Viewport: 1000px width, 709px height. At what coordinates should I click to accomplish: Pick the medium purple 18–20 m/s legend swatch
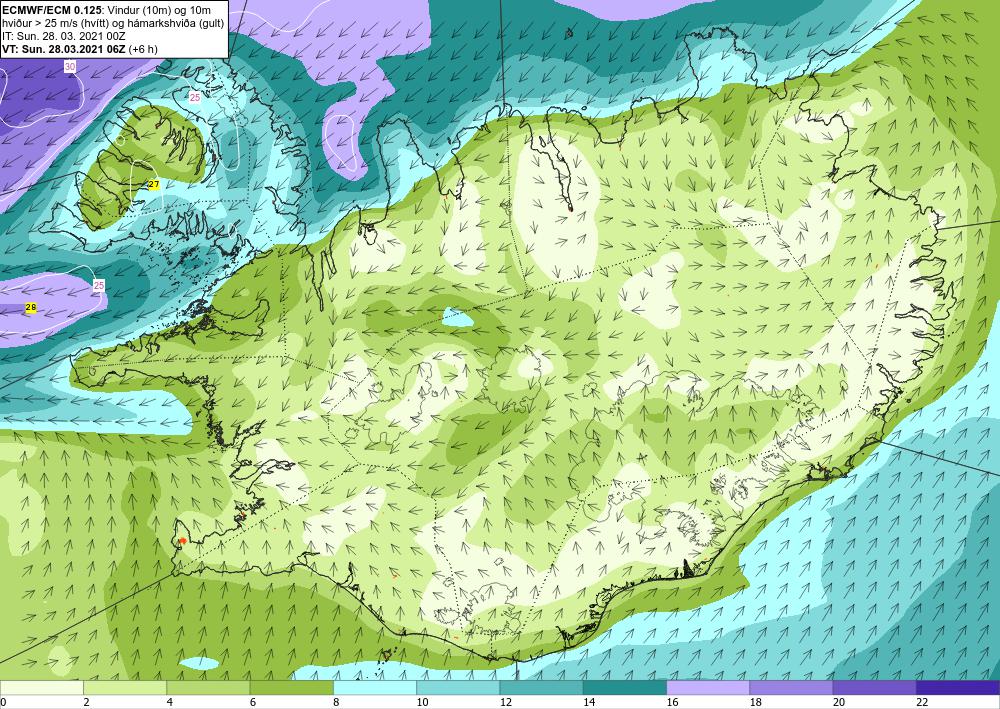coord(791,688)
